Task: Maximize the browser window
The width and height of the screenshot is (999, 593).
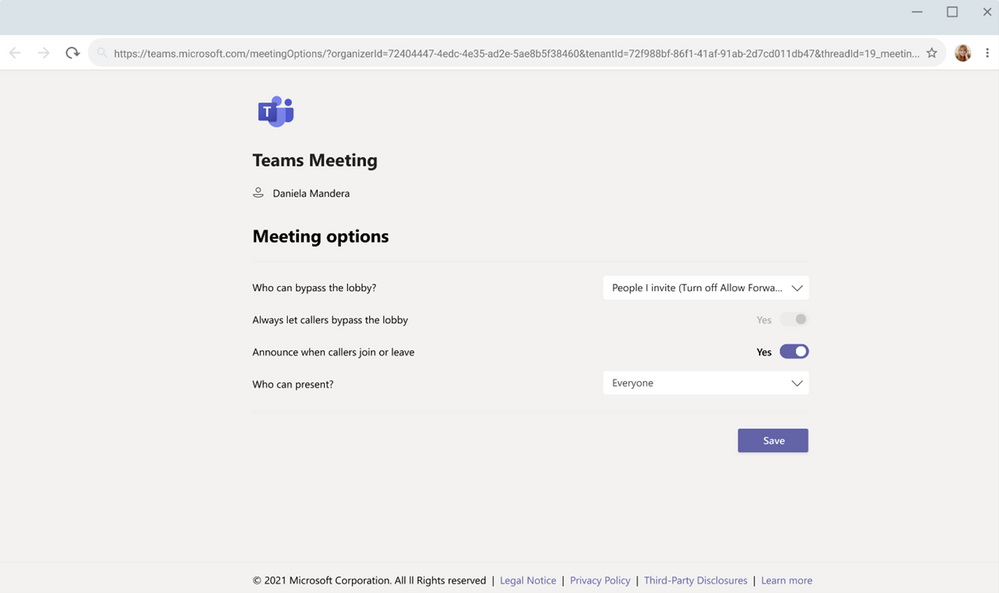Action: (x=952, y=12)
